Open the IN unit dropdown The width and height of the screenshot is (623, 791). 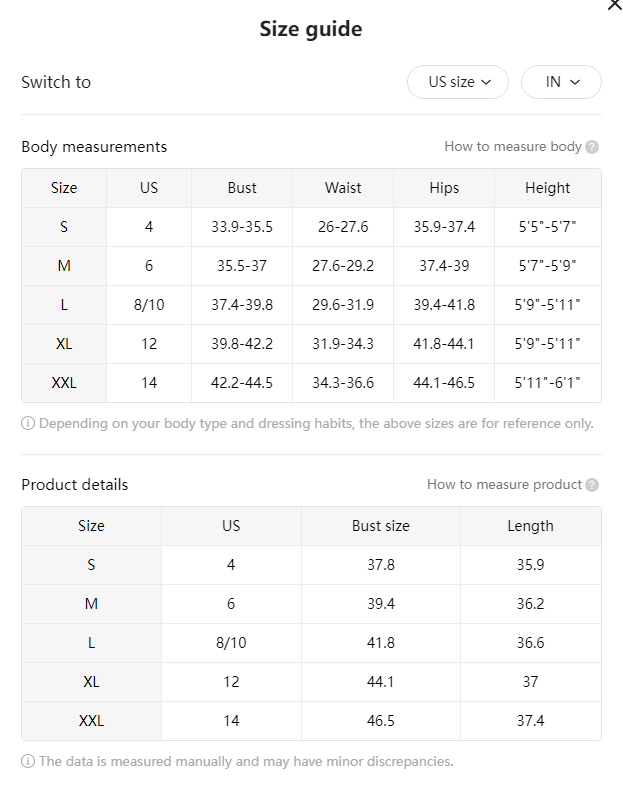[x=561, y=82]
